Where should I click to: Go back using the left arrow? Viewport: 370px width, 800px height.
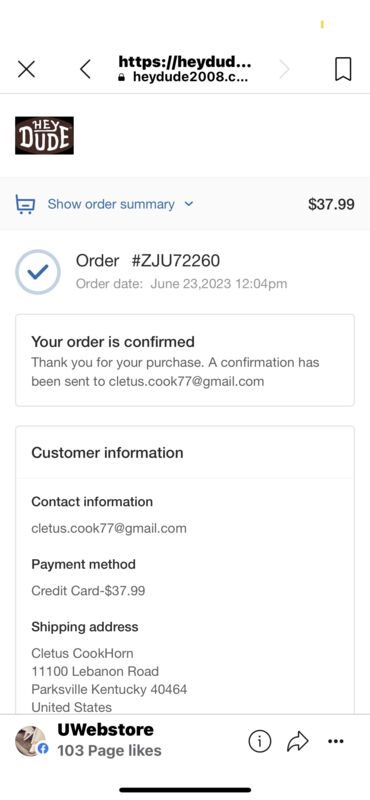tap(85, 69)
